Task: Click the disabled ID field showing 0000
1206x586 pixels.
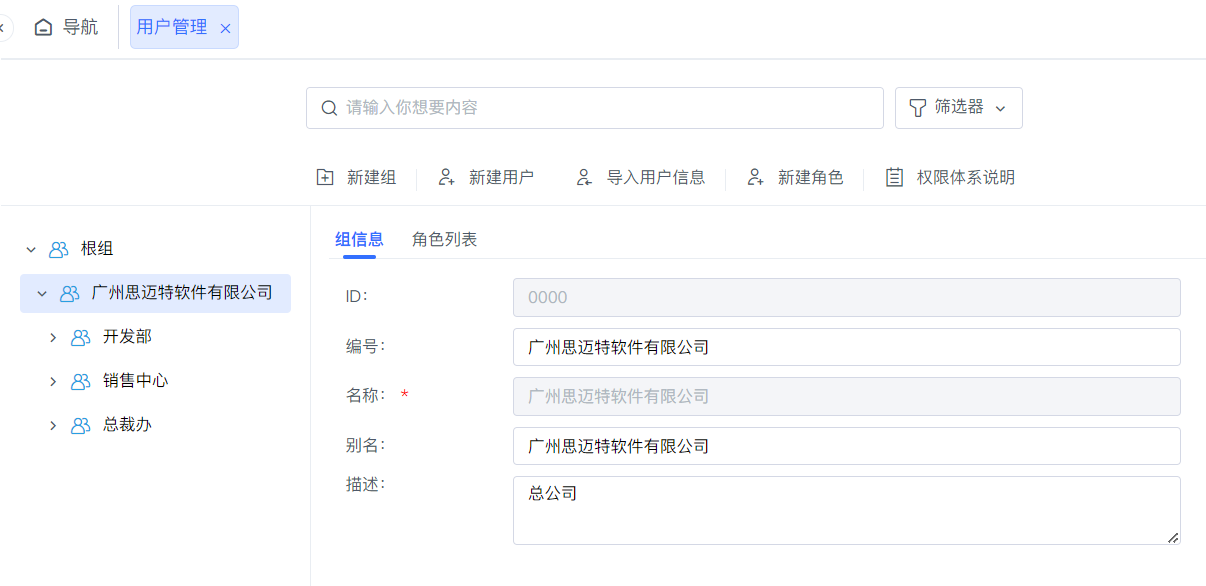Action: 846,297
